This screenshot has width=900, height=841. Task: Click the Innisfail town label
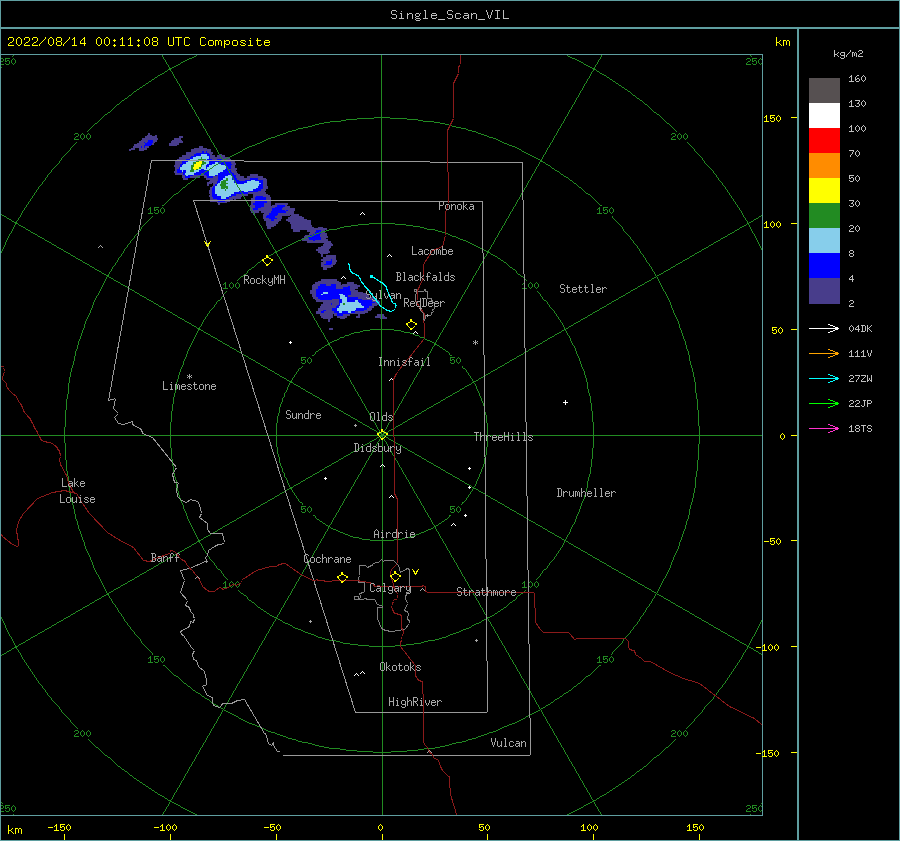tap(404, 362)
